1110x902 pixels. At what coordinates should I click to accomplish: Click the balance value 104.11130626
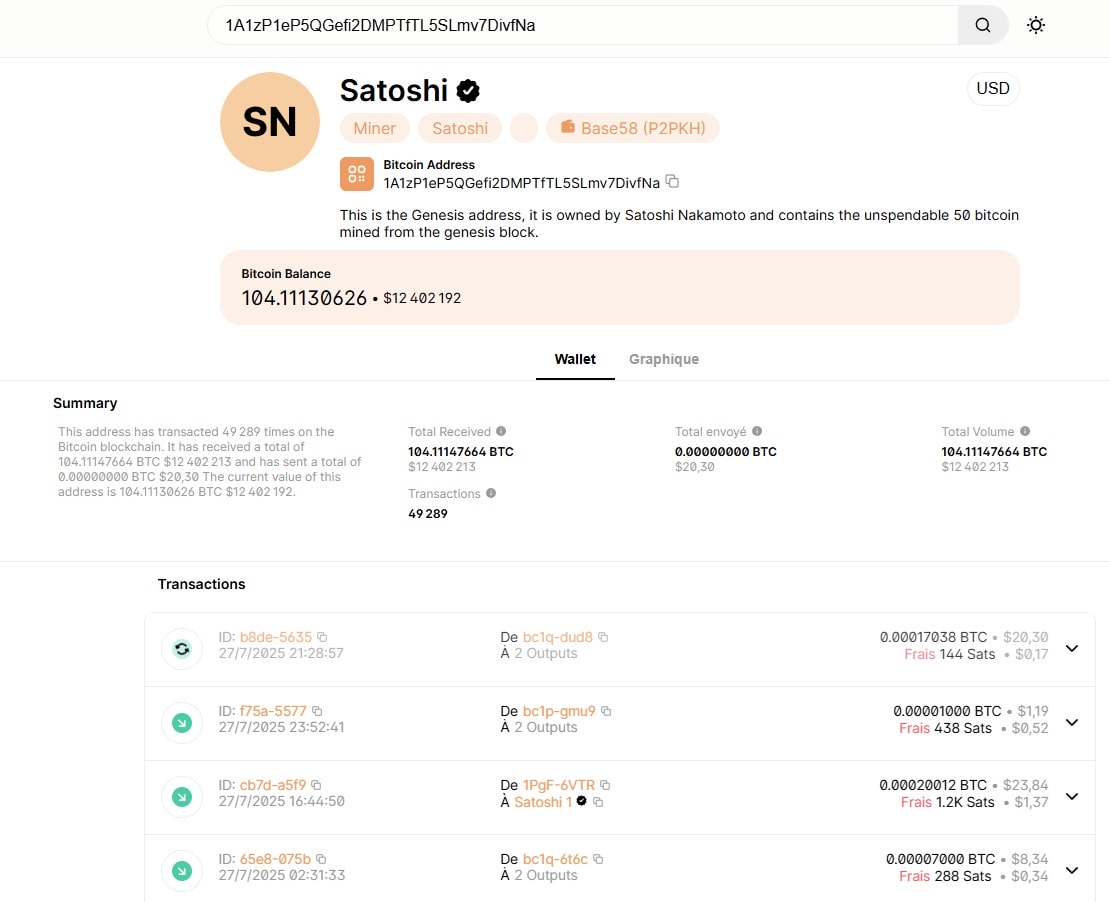[x=304, y=298]
